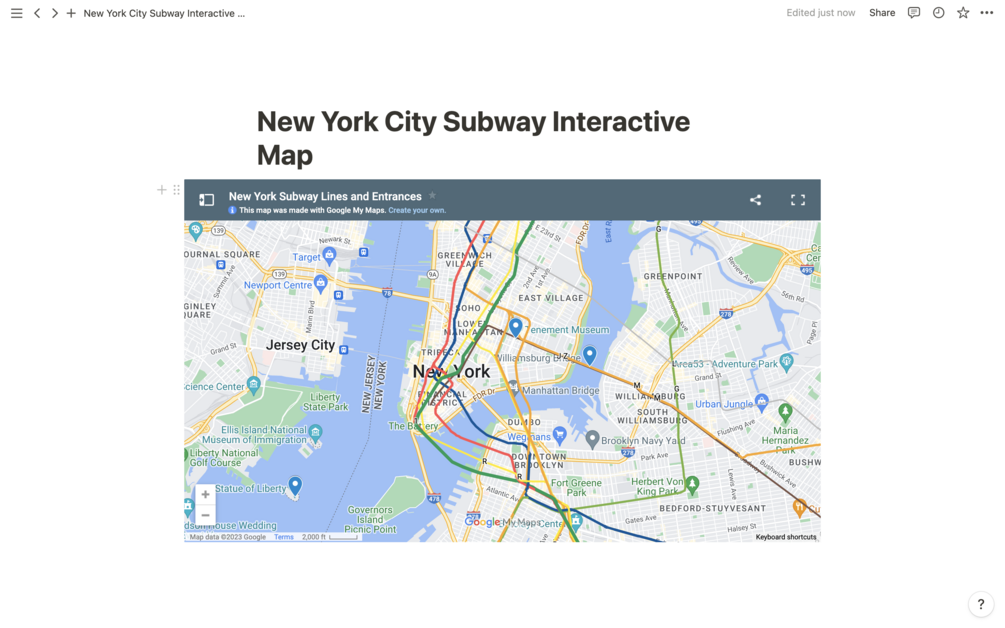Click the Google logo on the map

click(482, 522)
